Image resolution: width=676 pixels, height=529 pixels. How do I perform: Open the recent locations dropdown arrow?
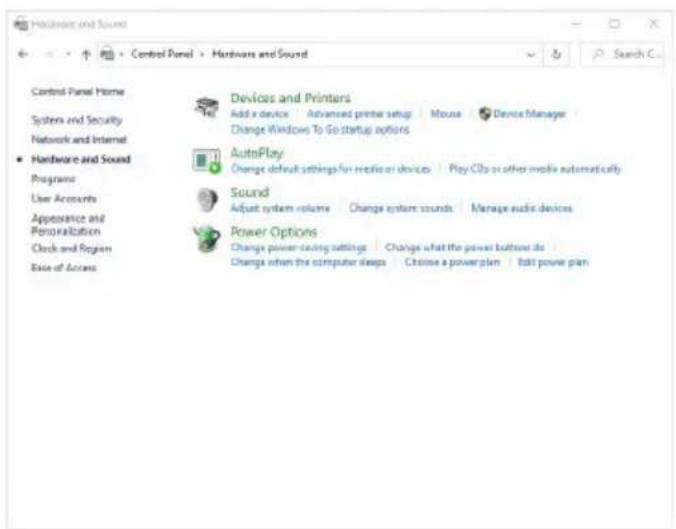(68, 54)
